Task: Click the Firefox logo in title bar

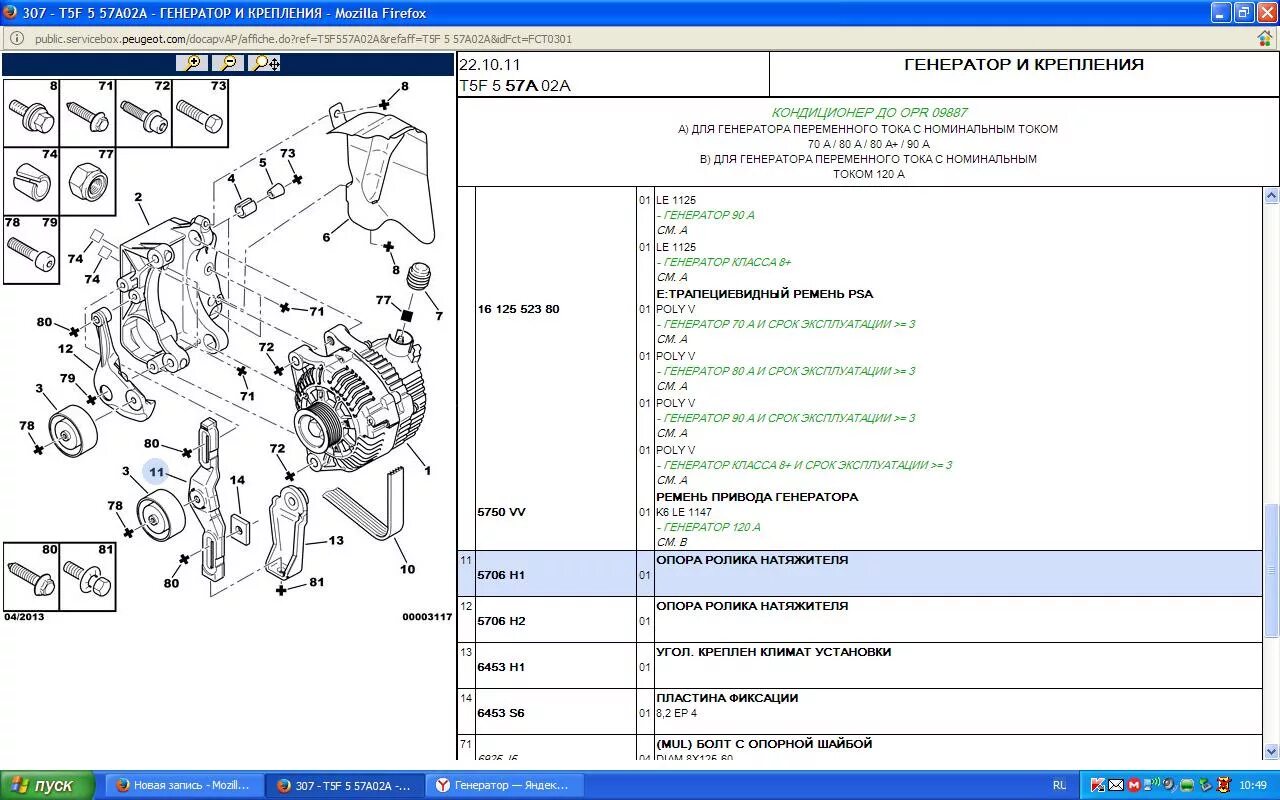Action: 10,13
